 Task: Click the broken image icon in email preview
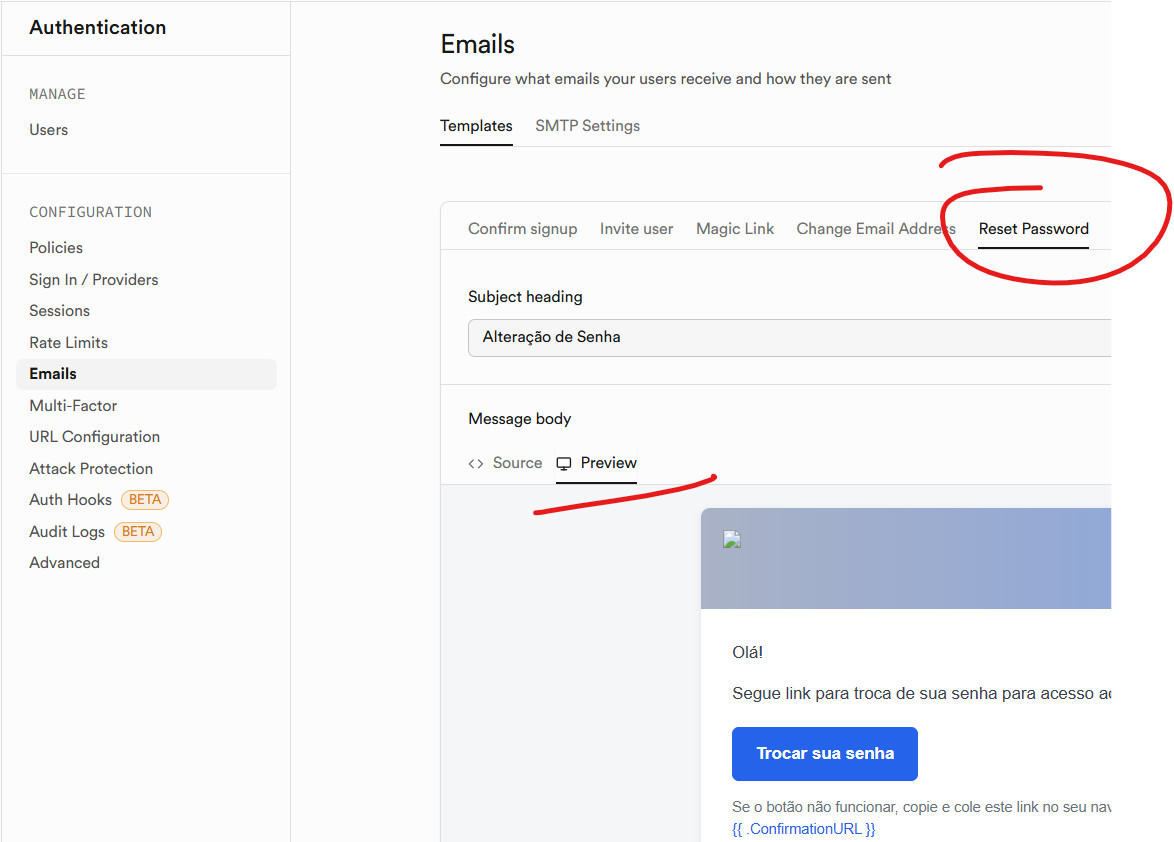732,540
